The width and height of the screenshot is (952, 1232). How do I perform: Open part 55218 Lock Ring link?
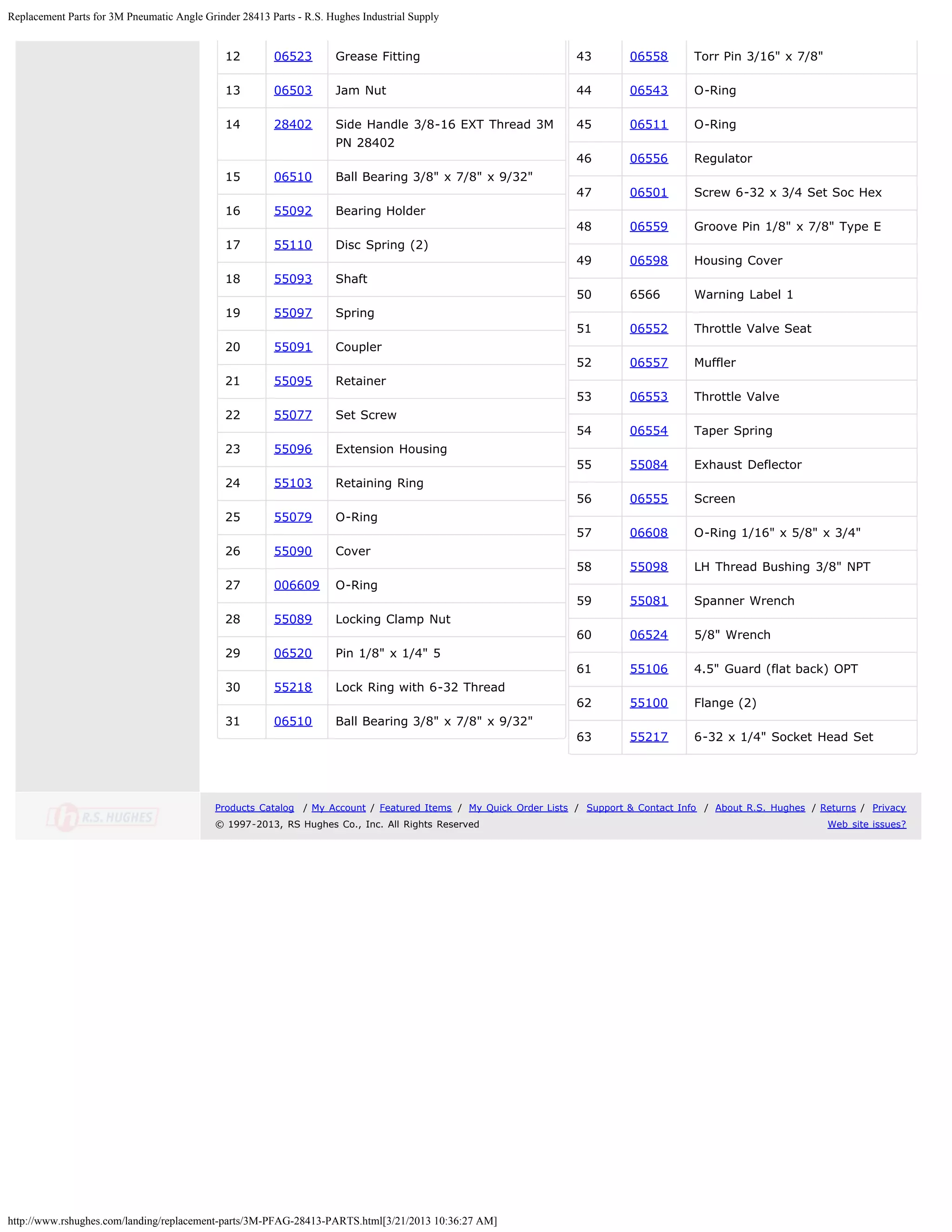click(x=293, y=687)
